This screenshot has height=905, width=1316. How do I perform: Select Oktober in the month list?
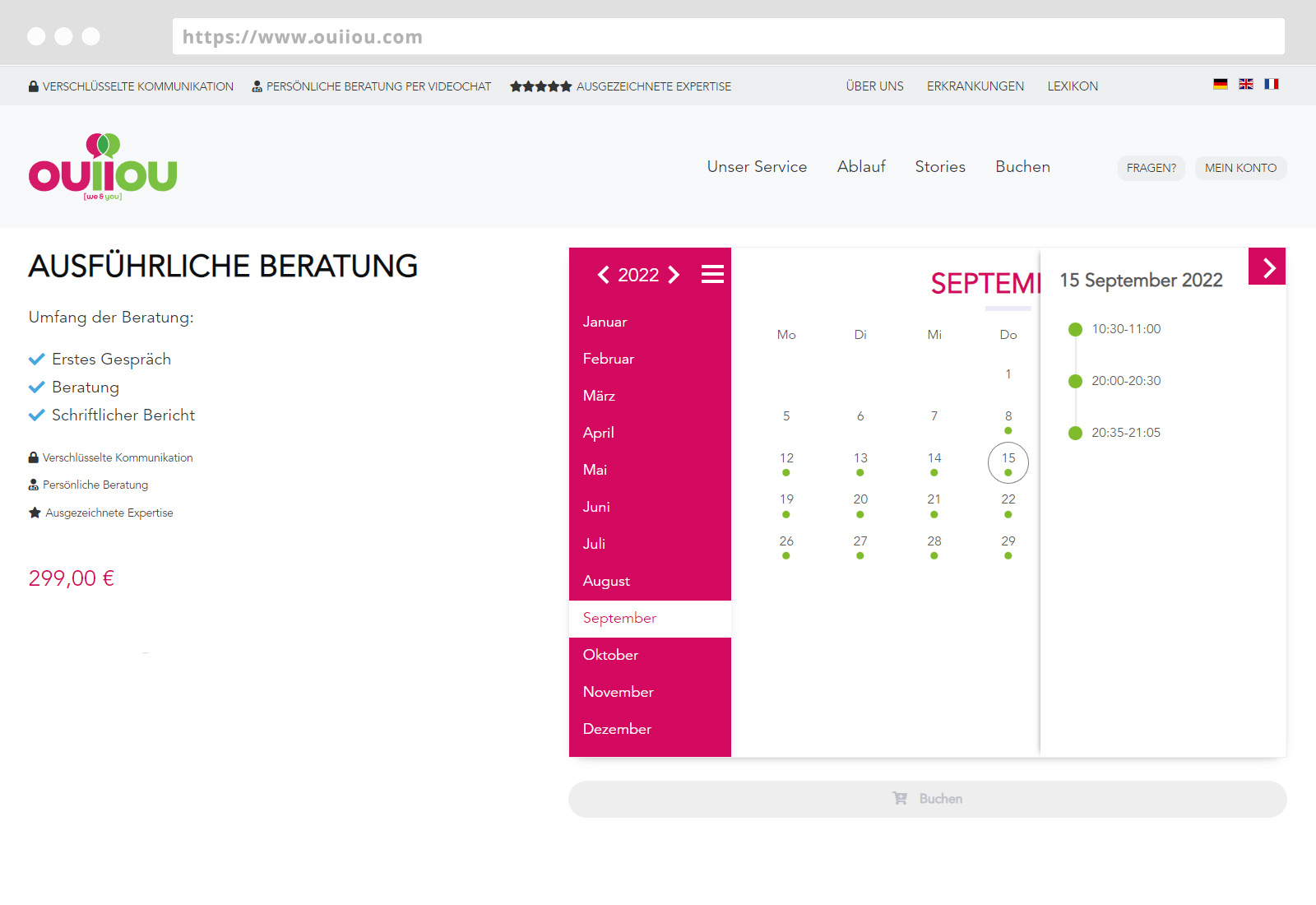[x=610, y=655]
